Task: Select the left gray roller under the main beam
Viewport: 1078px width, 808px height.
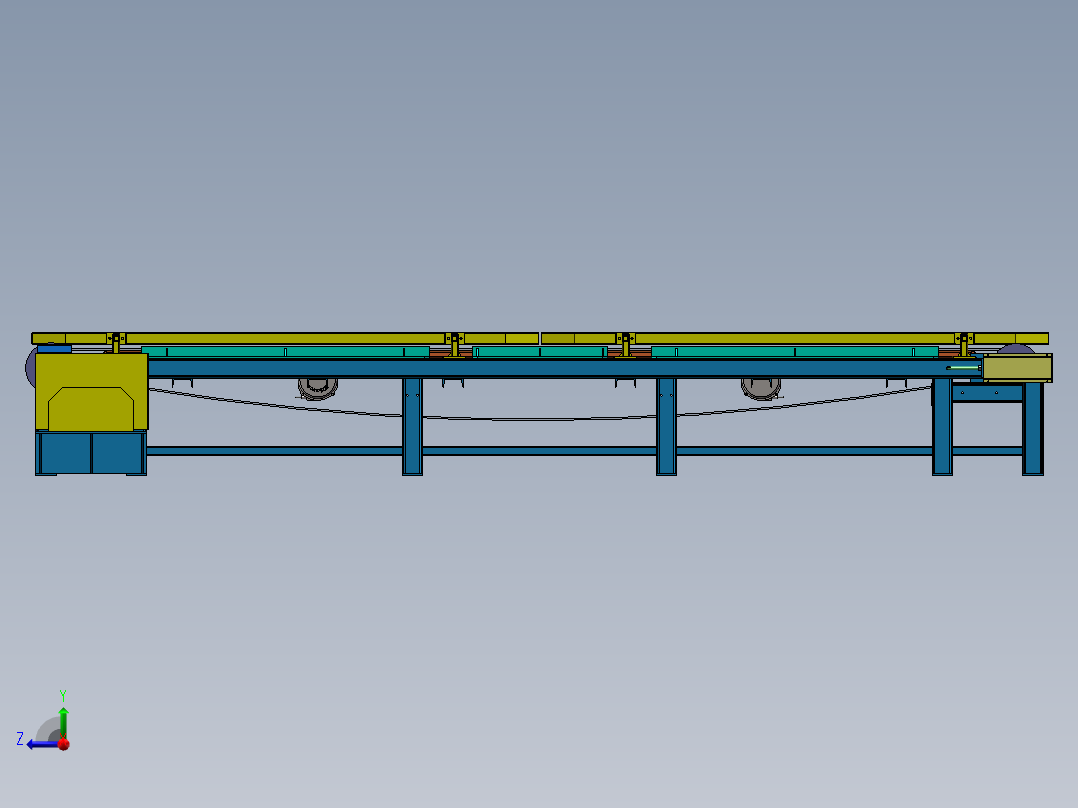Action: 318,389
